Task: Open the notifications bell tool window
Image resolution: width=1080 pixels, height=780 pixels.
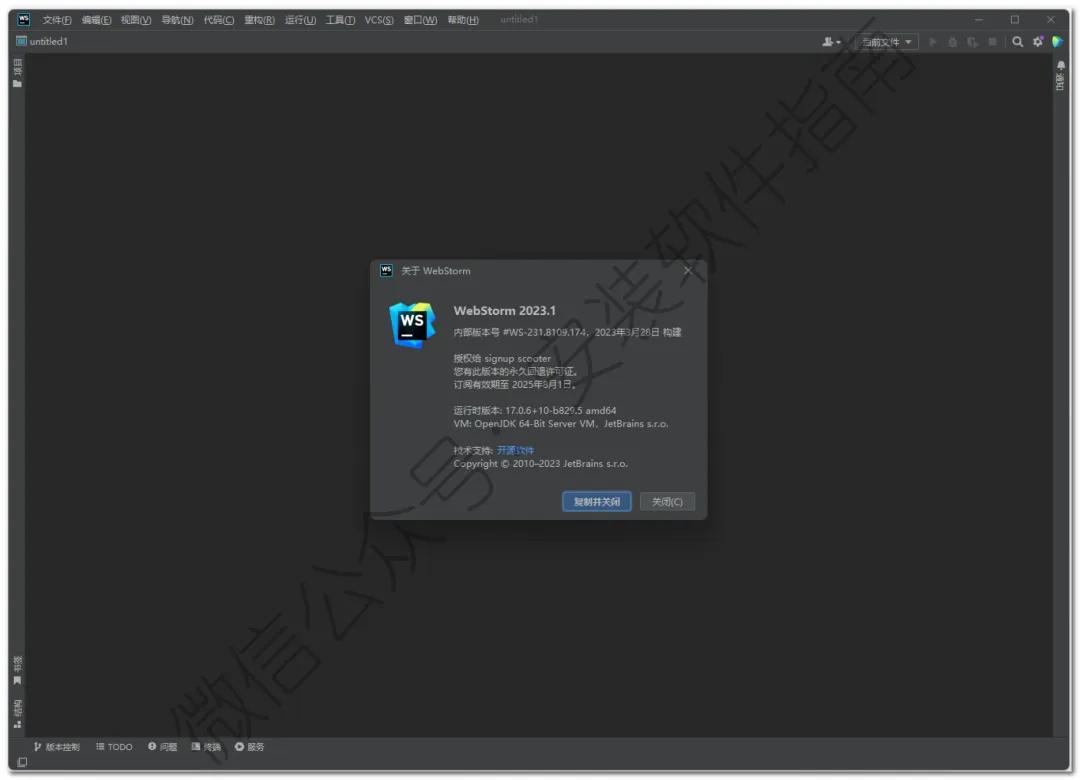Action: coord(1061,75)
